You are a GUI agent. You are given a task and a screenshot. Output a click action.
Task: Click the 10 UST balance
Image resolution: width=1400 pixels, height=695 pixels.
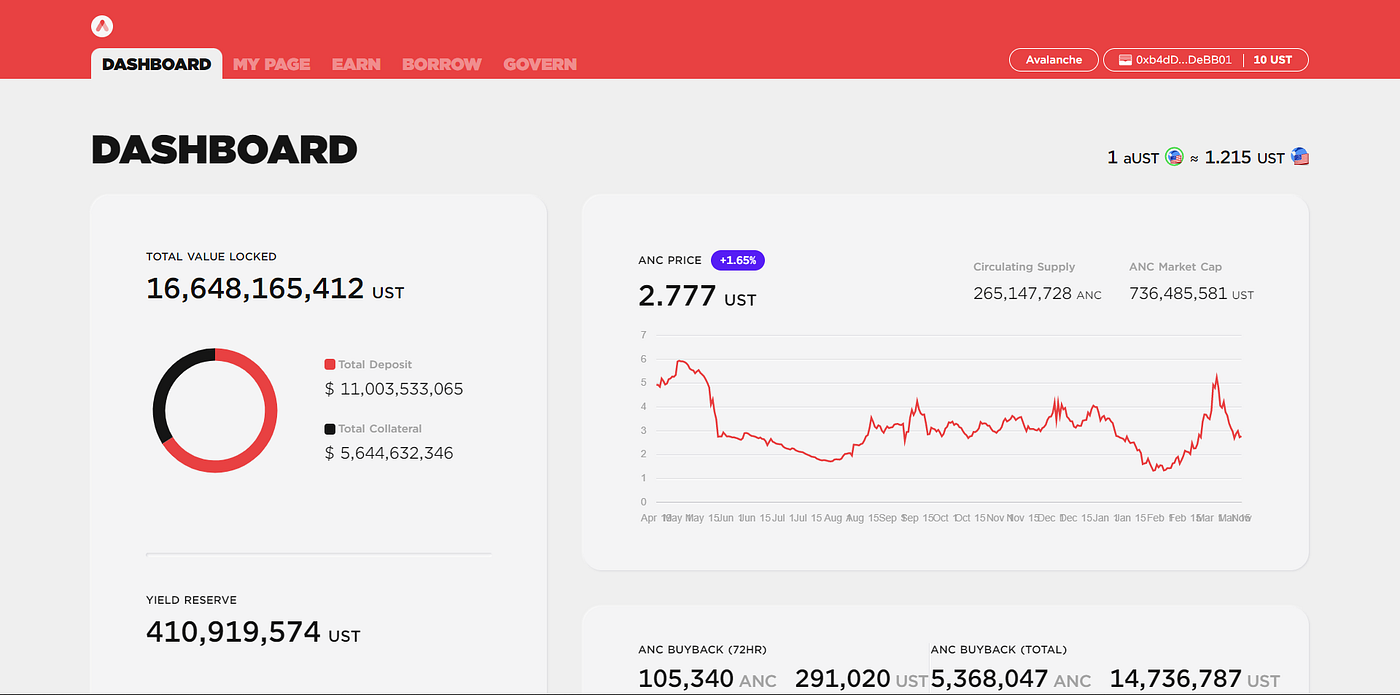point(1273,60)
